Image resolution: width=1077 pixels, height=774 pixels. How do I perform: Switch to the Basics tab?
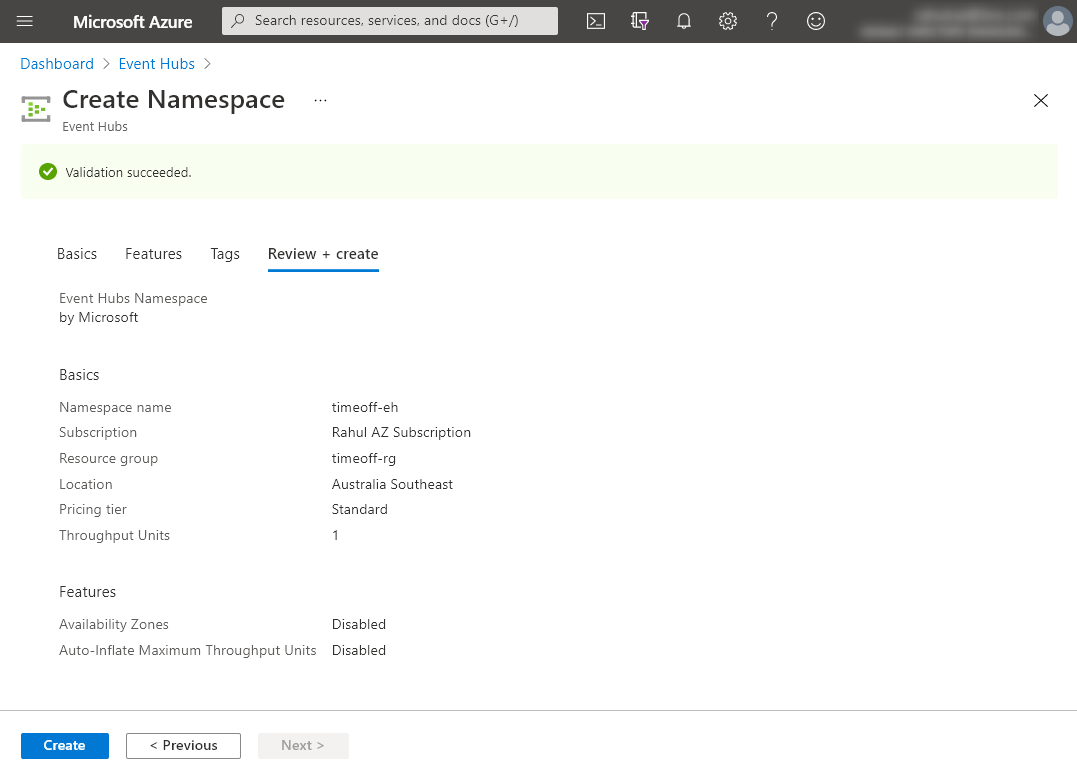coord(77,254)
